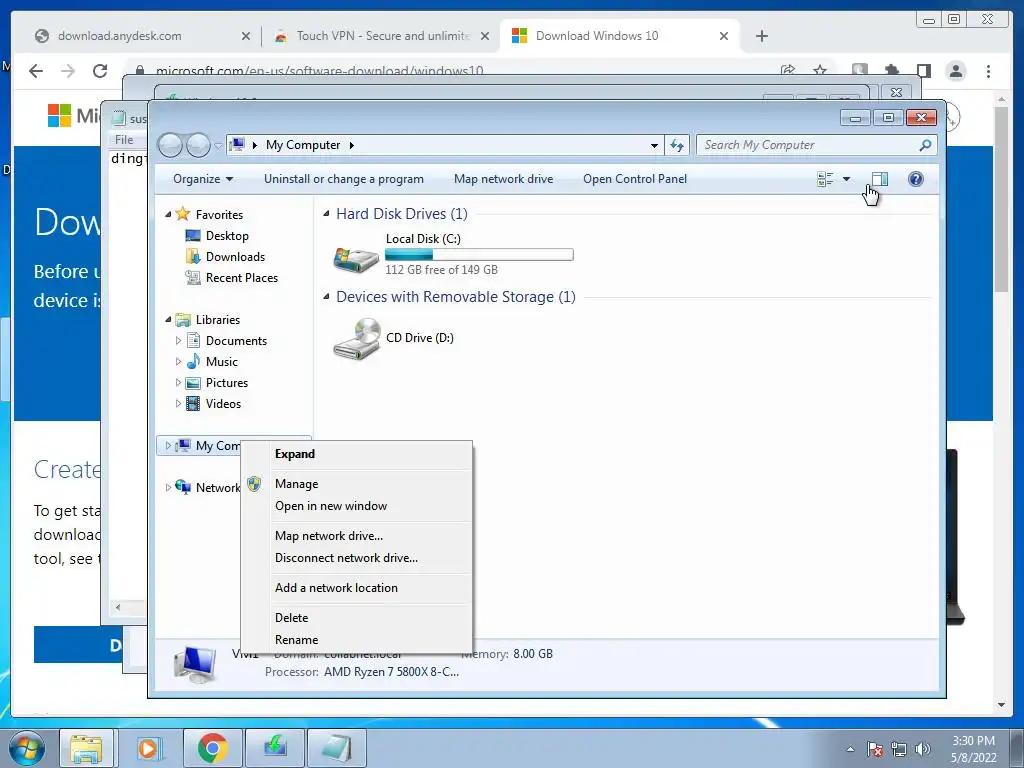Screen dimensions: 1024x768
Task: Collapse Hard Disk Drives group header
Action: 326,214
